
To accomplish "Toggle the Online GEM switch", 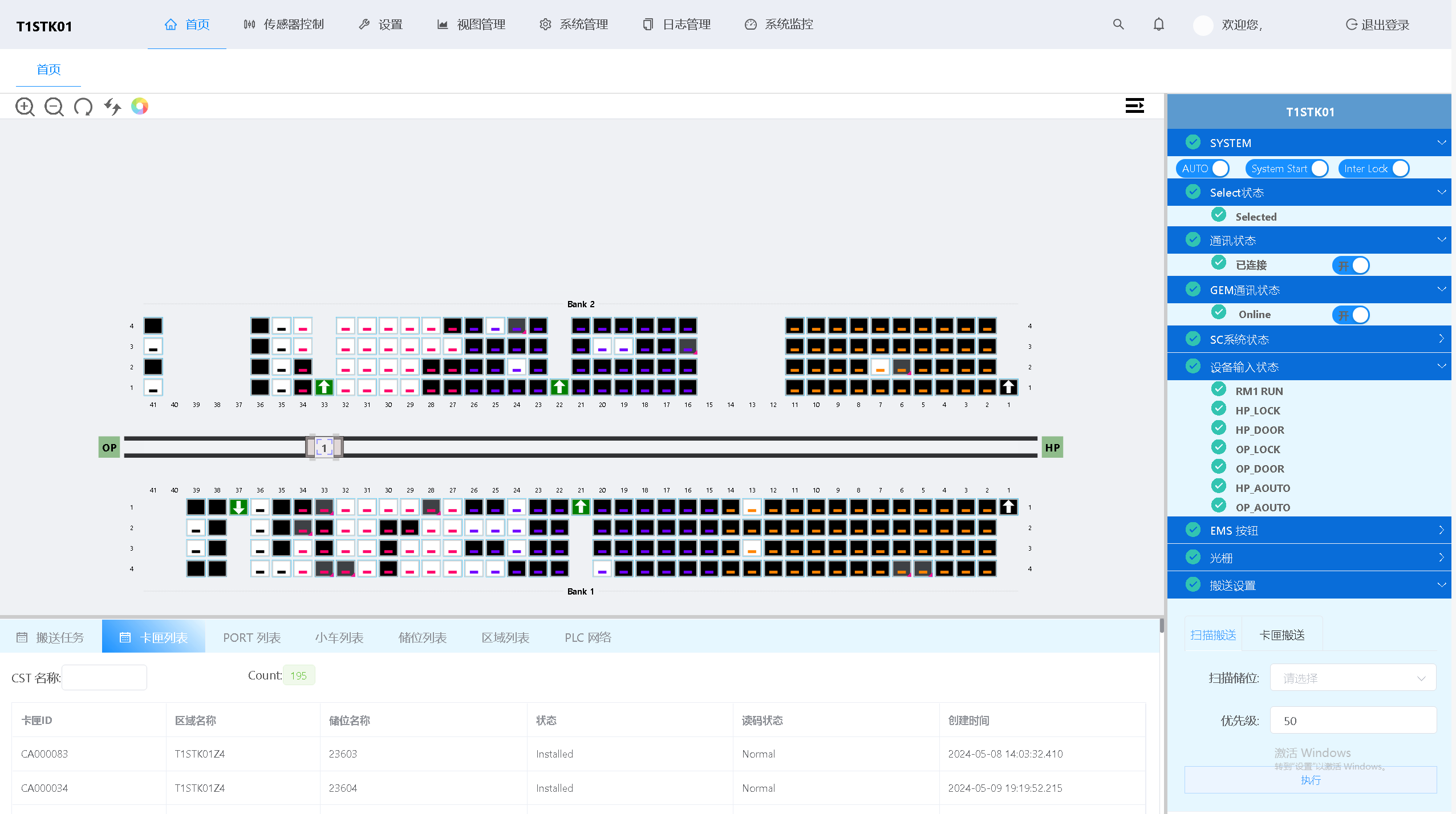I will coord(1351,315).
